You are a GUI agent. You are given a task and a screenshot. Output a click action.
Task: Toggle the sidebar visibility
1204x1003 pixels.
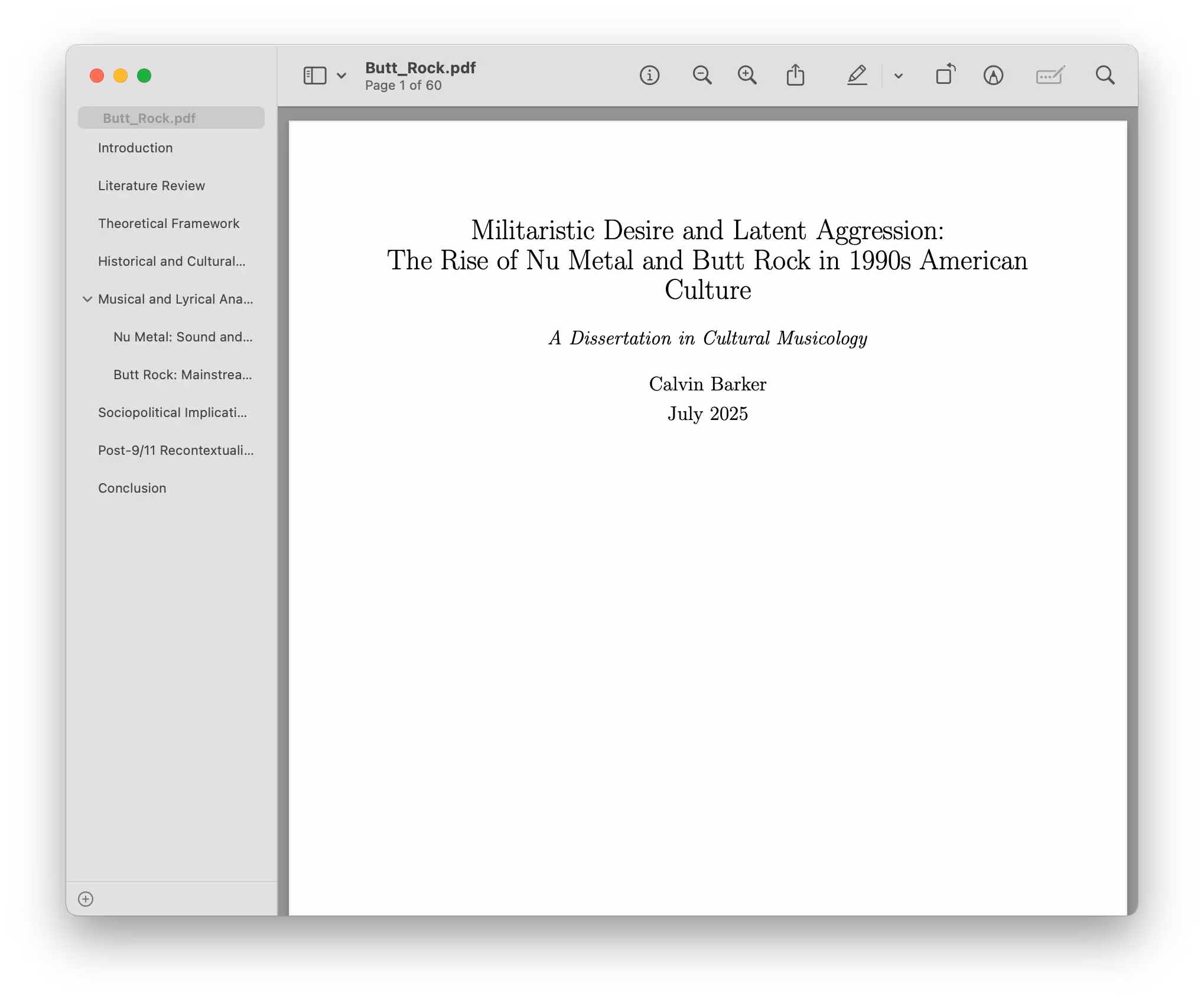315,76
